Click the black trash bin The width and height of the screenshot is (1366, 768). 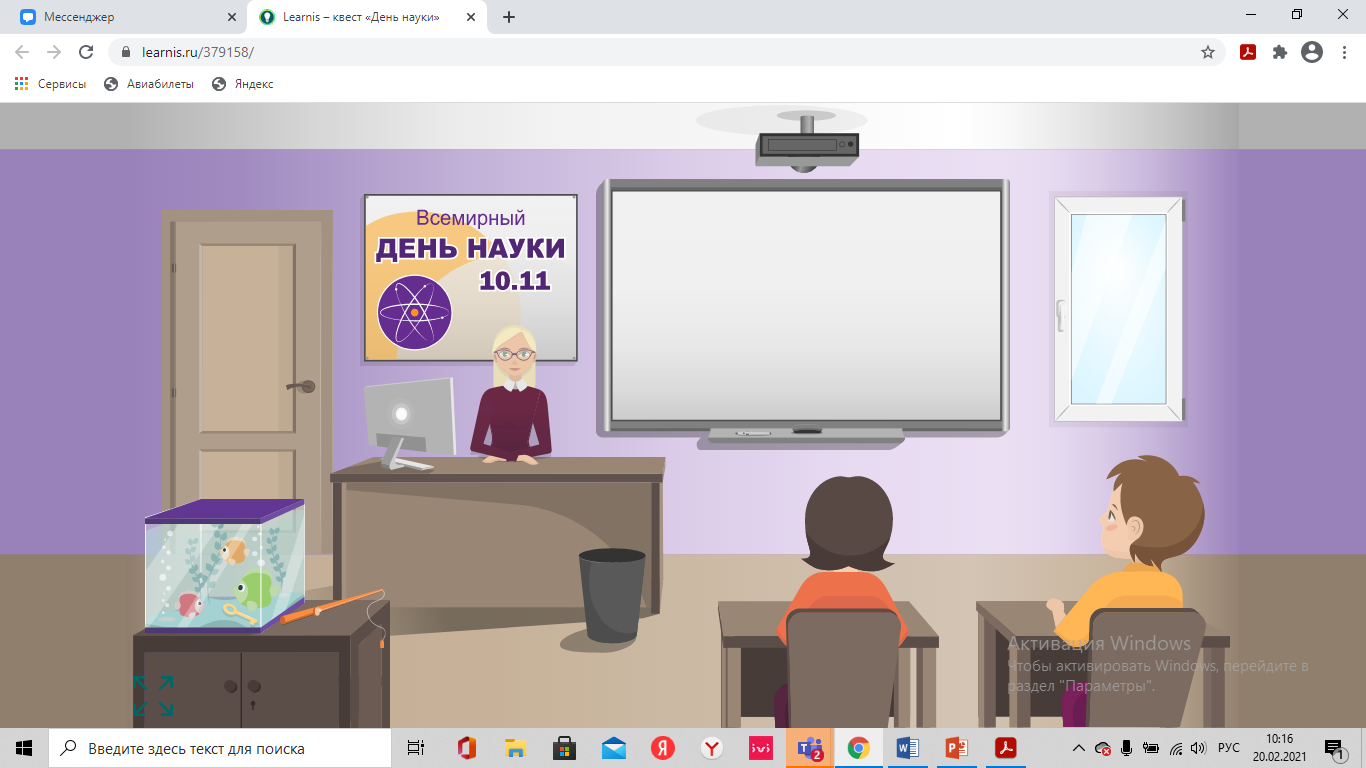point(612,595)
